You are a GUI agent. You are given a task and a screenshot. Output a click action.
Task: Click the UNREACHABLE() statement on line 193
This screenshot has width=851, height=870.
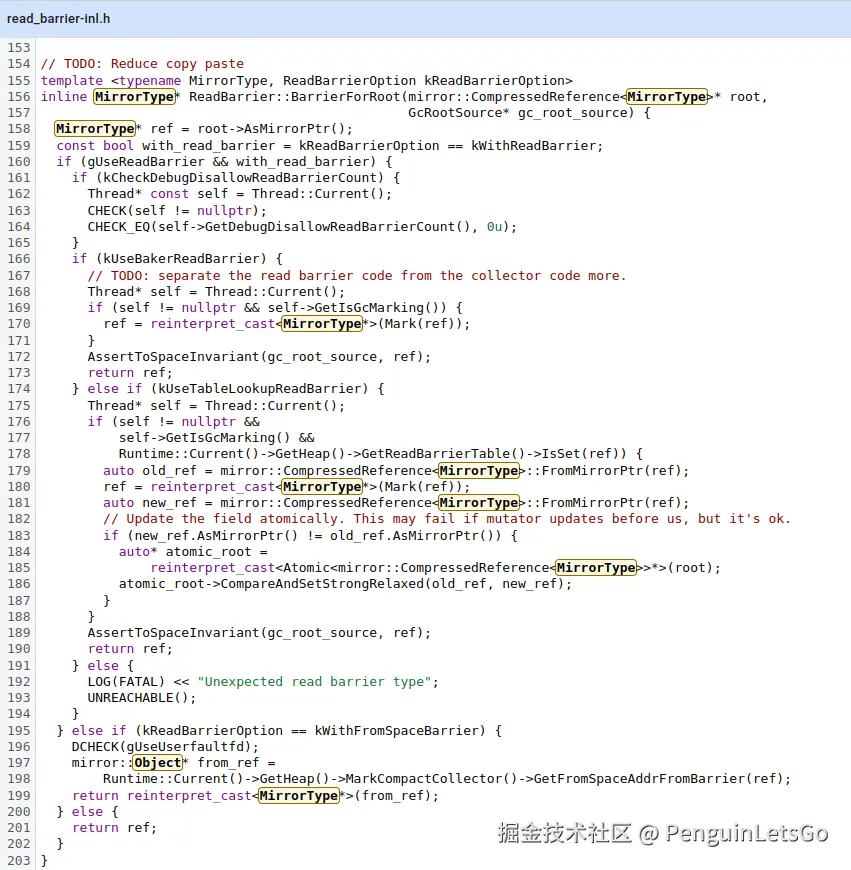pos(145,697)
